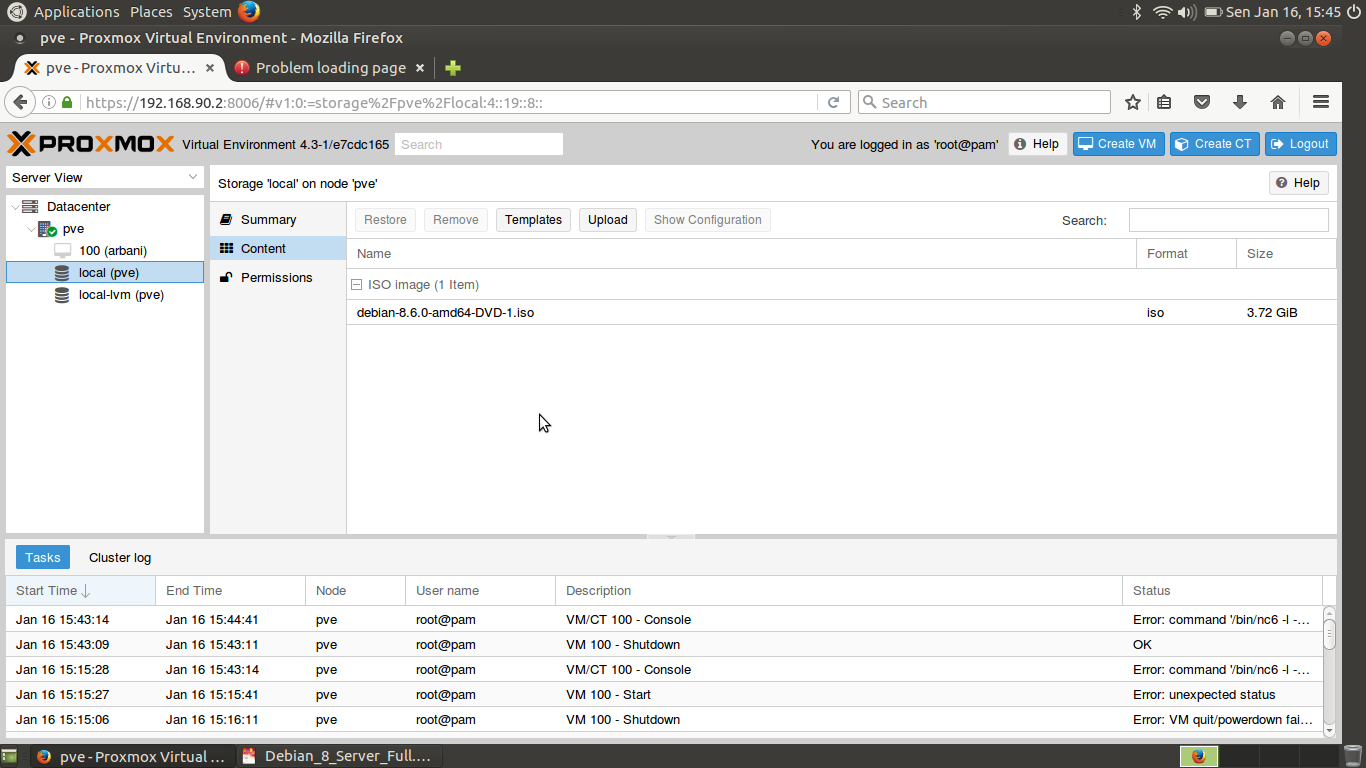Click the Create VM button

1118,144
